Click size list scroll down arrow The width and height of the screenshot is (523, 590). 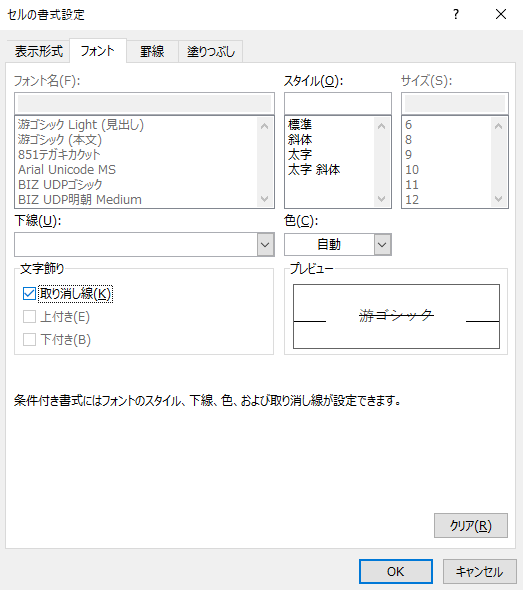(x=499, y=199)
